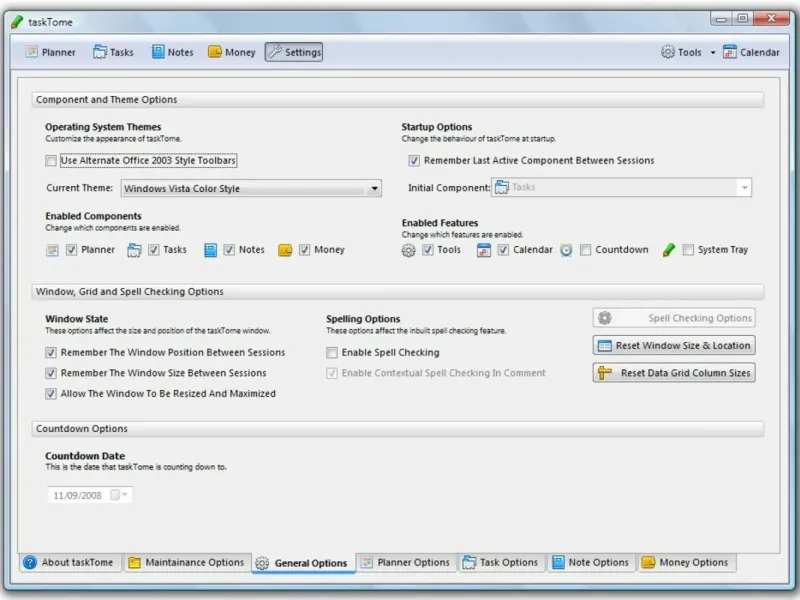Click the Calendar icon in top toolbar
The height and width of the screenshot is (600, 800).
(x=730, y=52)
